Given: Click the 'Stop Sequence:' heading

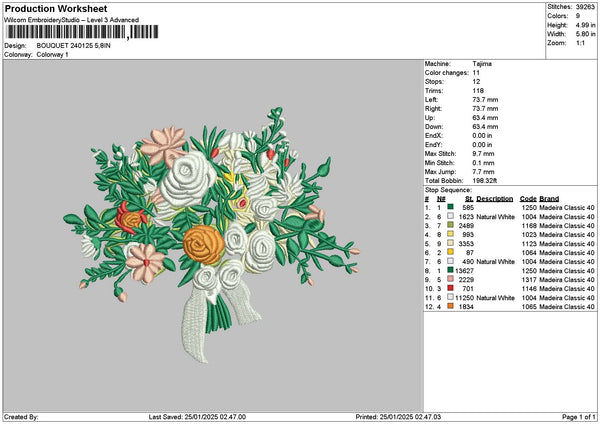Looking at the screenshot, I should 448,190.
